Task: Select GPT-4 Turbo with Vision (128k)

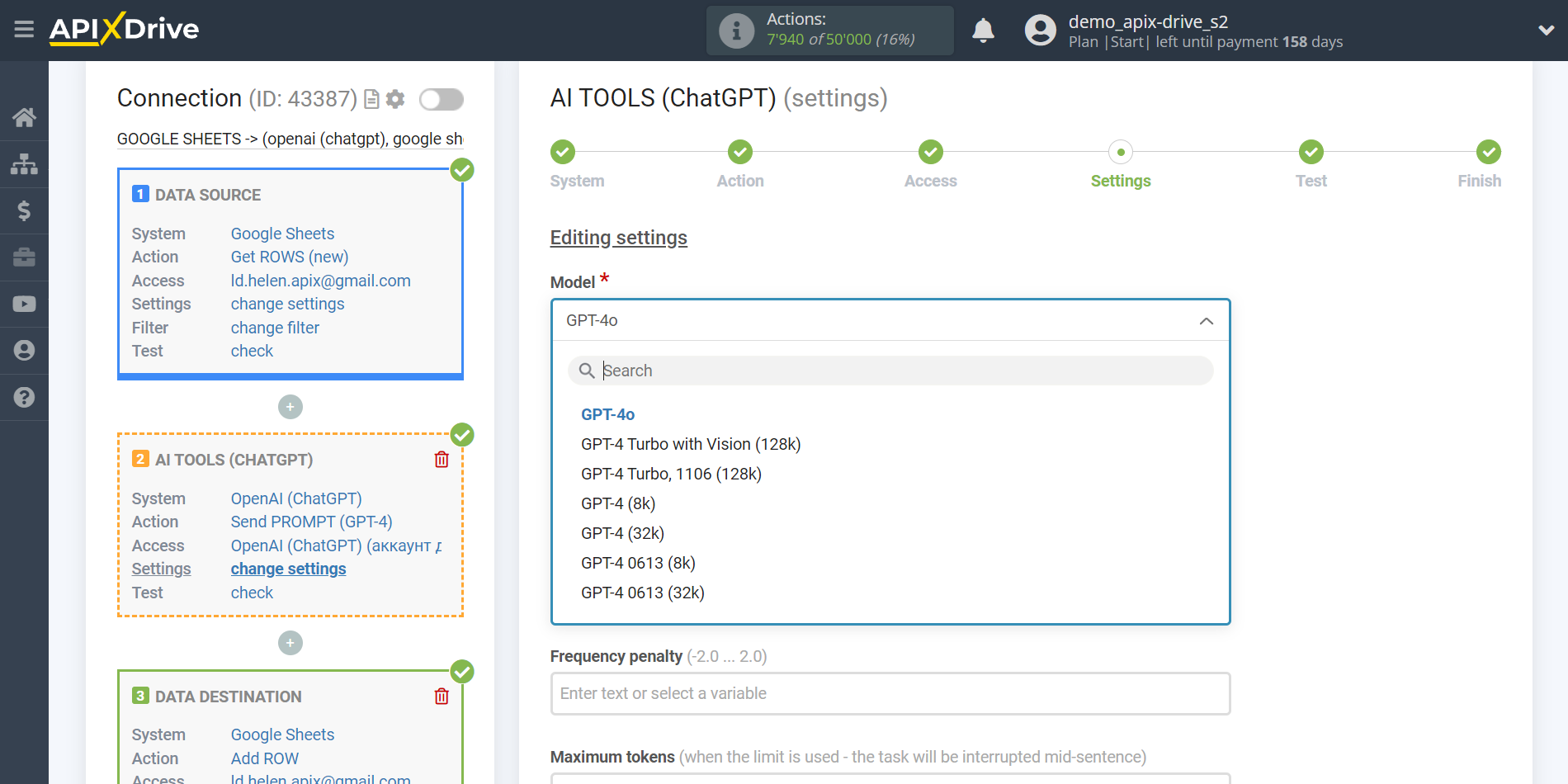Action: pos(691,444)
